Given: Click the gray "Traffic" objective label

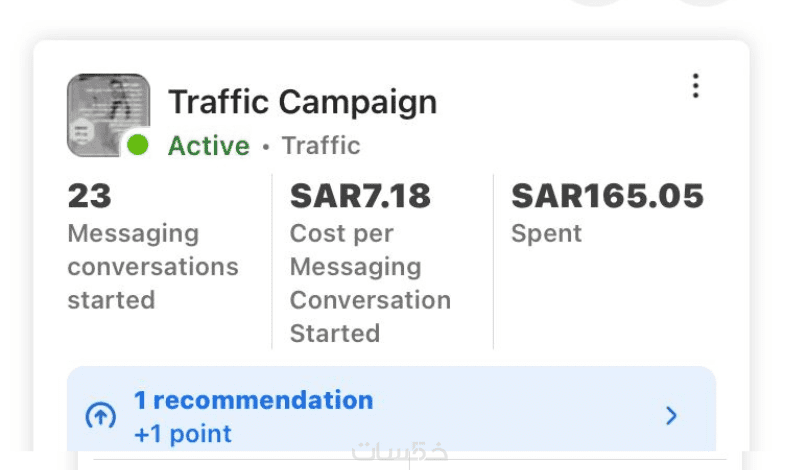Looking at the screenshot, I should (320, 146).
